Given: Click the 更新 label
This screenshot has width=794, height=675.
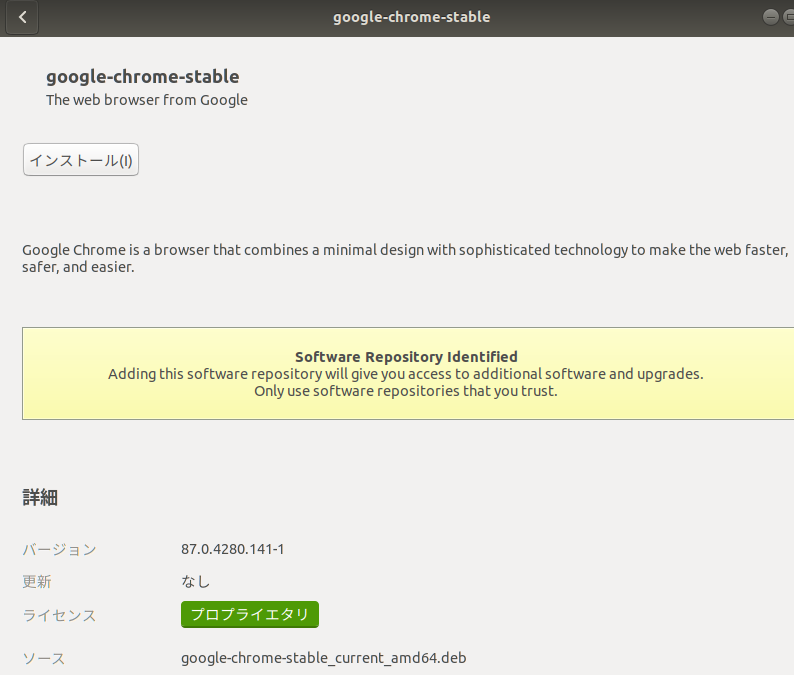Looking at the screenshot, I should pyautogui.click(x=36, y=582).
